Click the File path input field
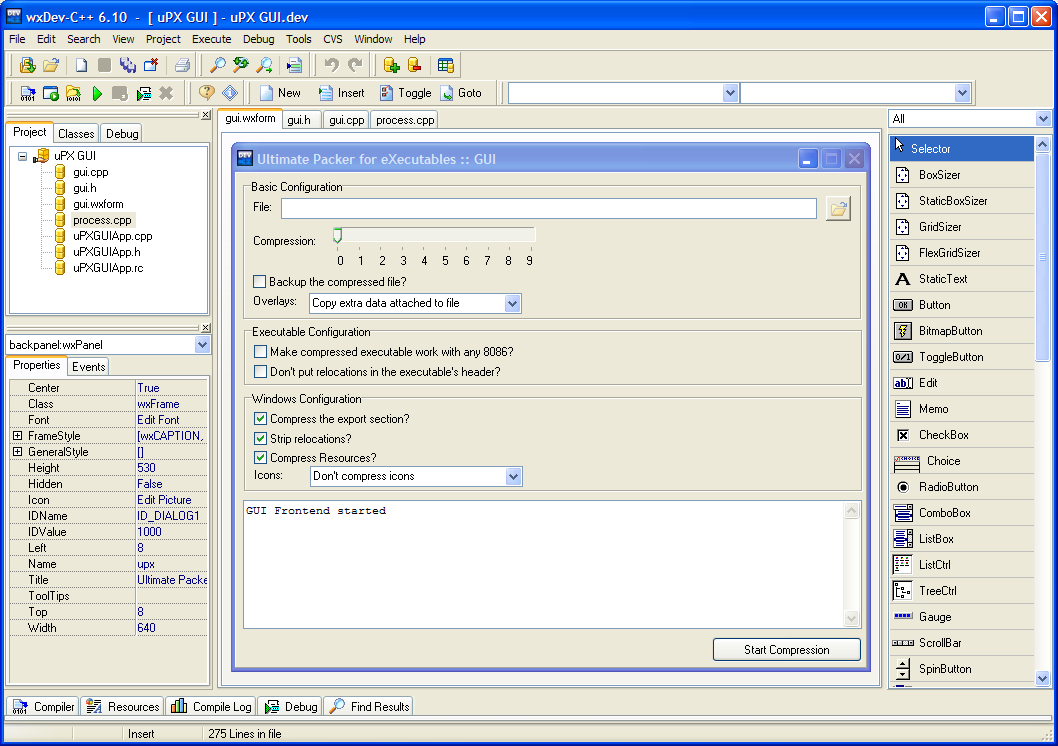Viewport: 1058px width, 746px height. pyautogui.click(x=549, y=208)
